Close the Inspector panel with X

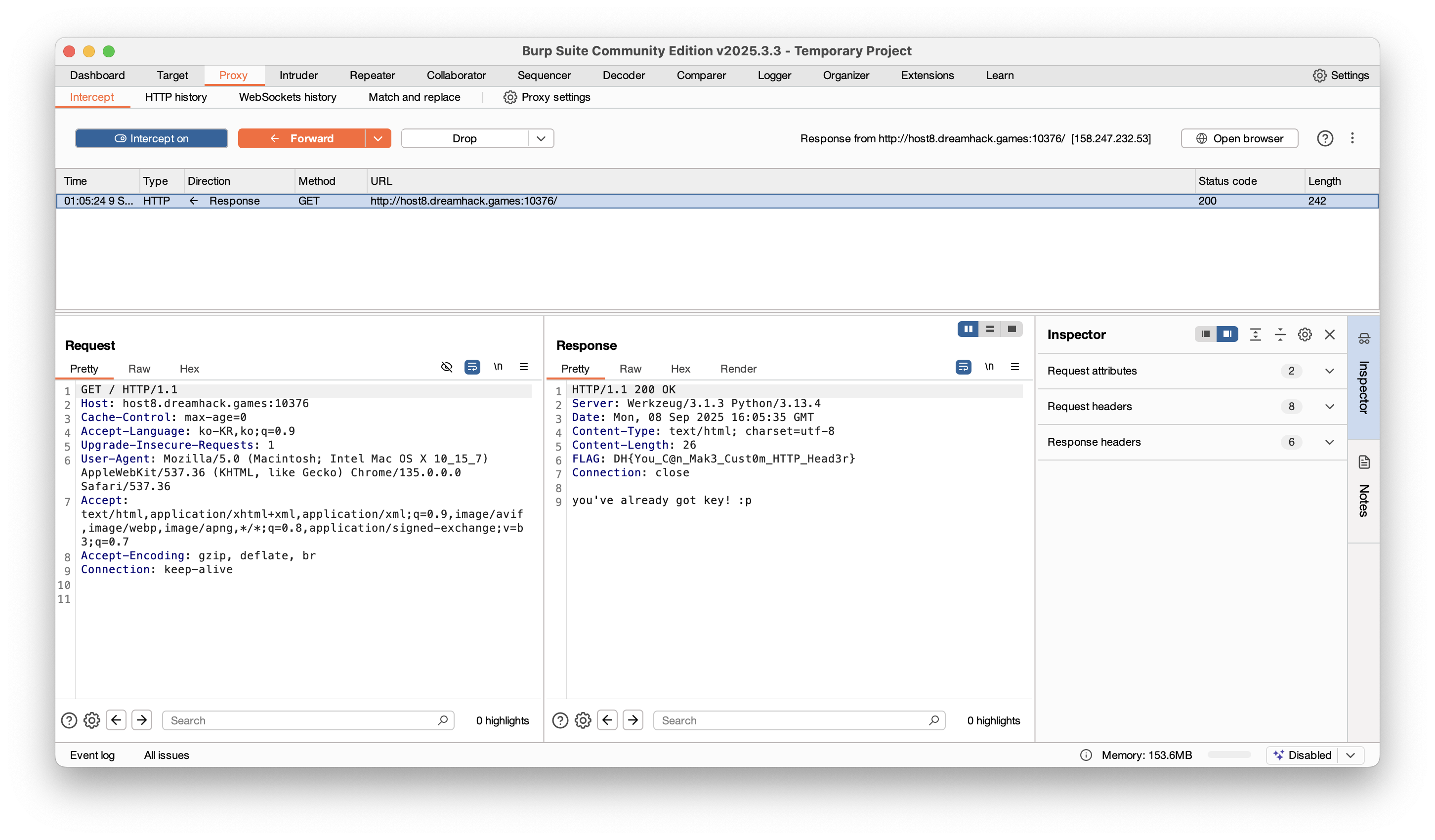pos(1330,335)
